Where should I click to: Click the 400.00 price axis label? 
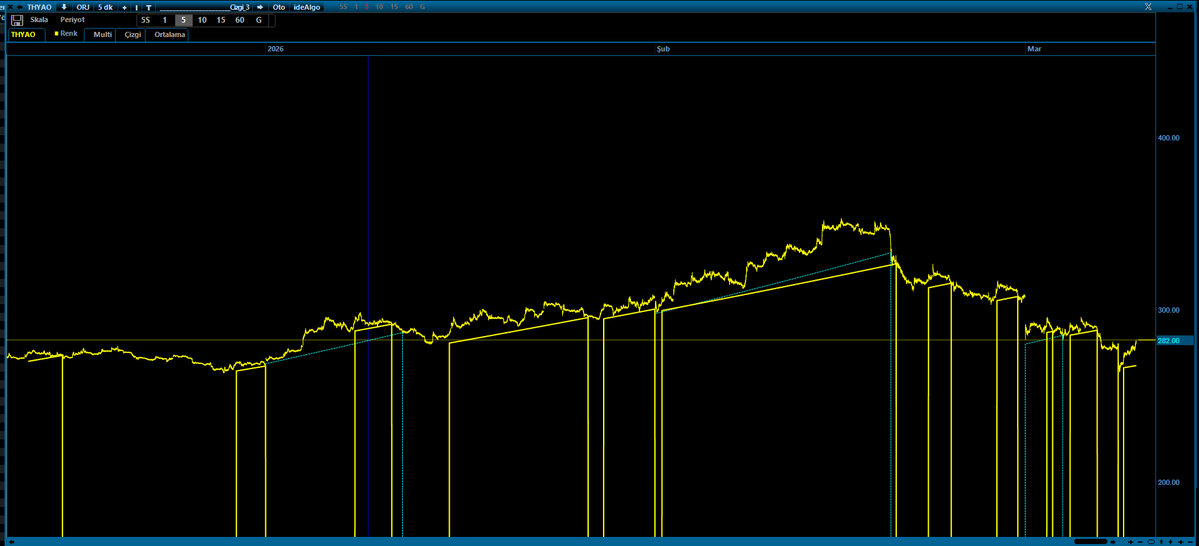coord(1168,138)
